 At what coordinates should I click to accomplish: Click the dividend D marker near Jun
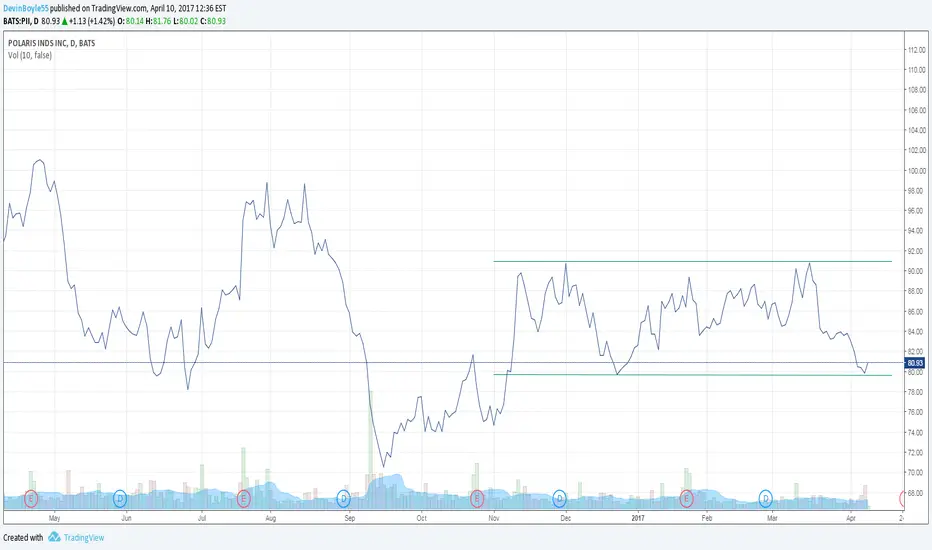(120, 498)
